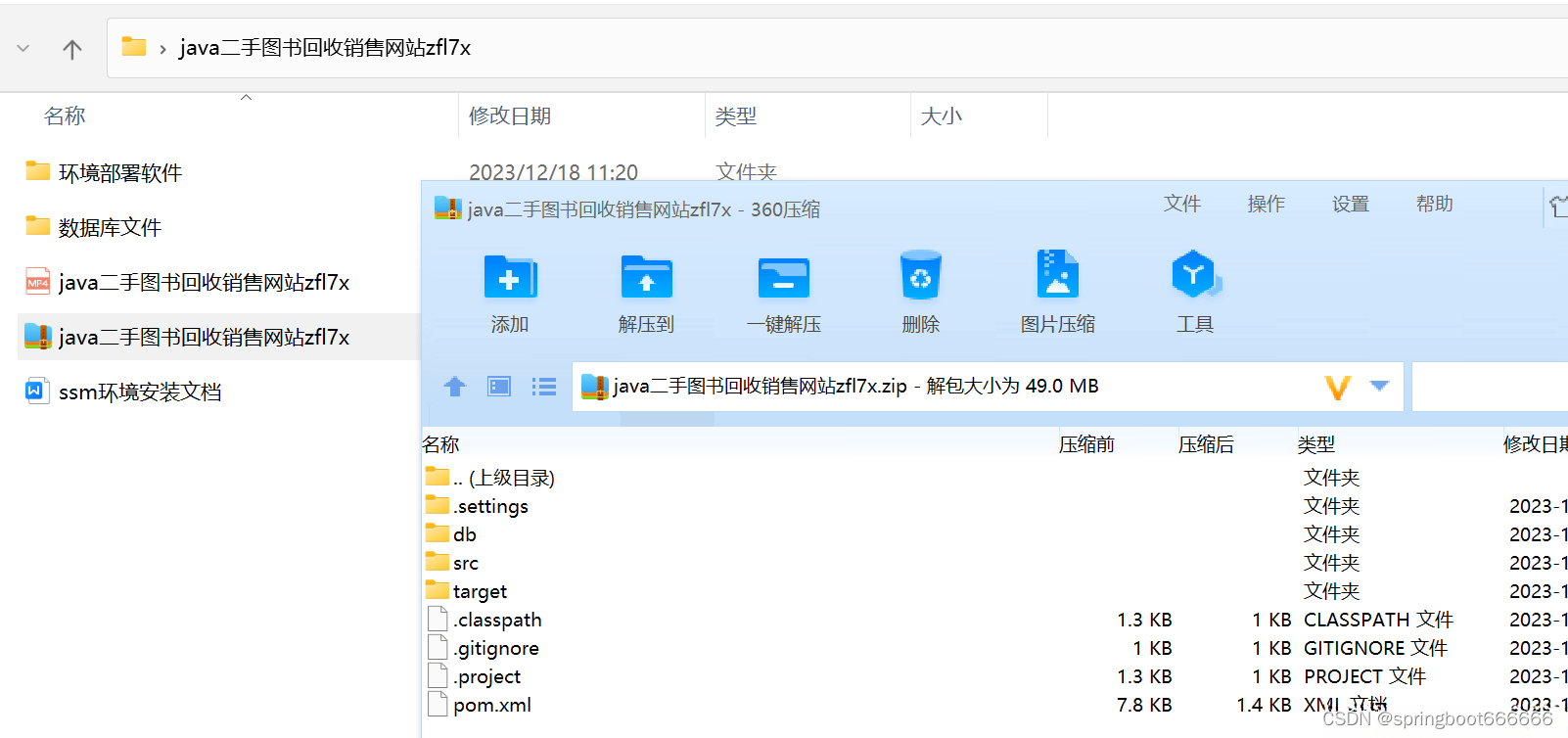Open the 帮助 menu in 360压缩
Viewport: 1568px width, 738px height.
coord(1434,204)
